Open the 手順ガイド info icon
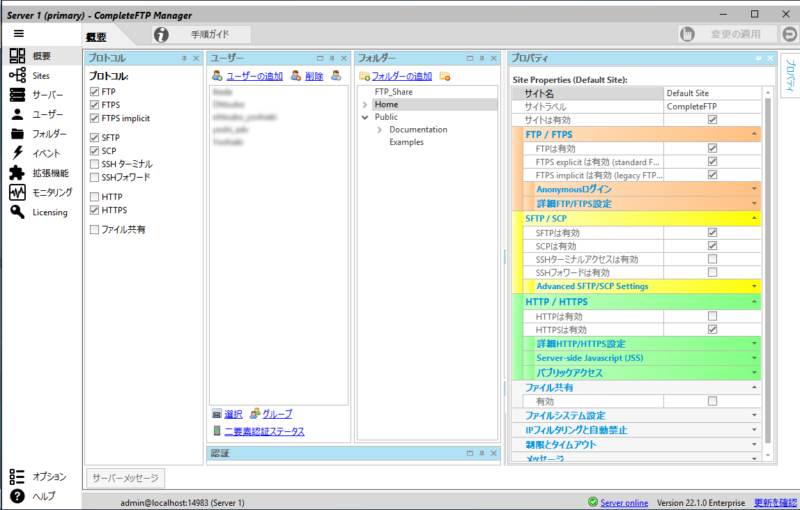Viewport: 800px width, 510px height. [x=161, y=34]
